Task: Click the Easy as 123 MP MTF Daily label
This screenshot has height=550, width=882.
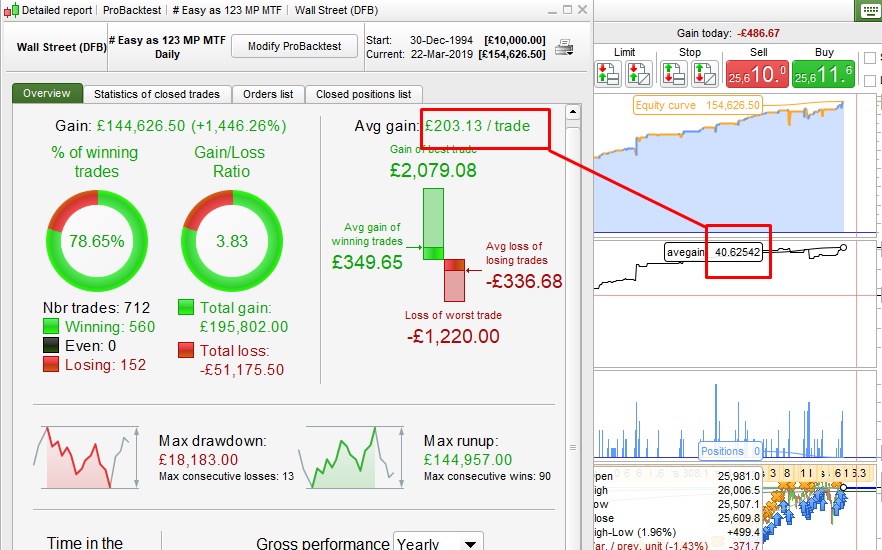Action: 167,47
